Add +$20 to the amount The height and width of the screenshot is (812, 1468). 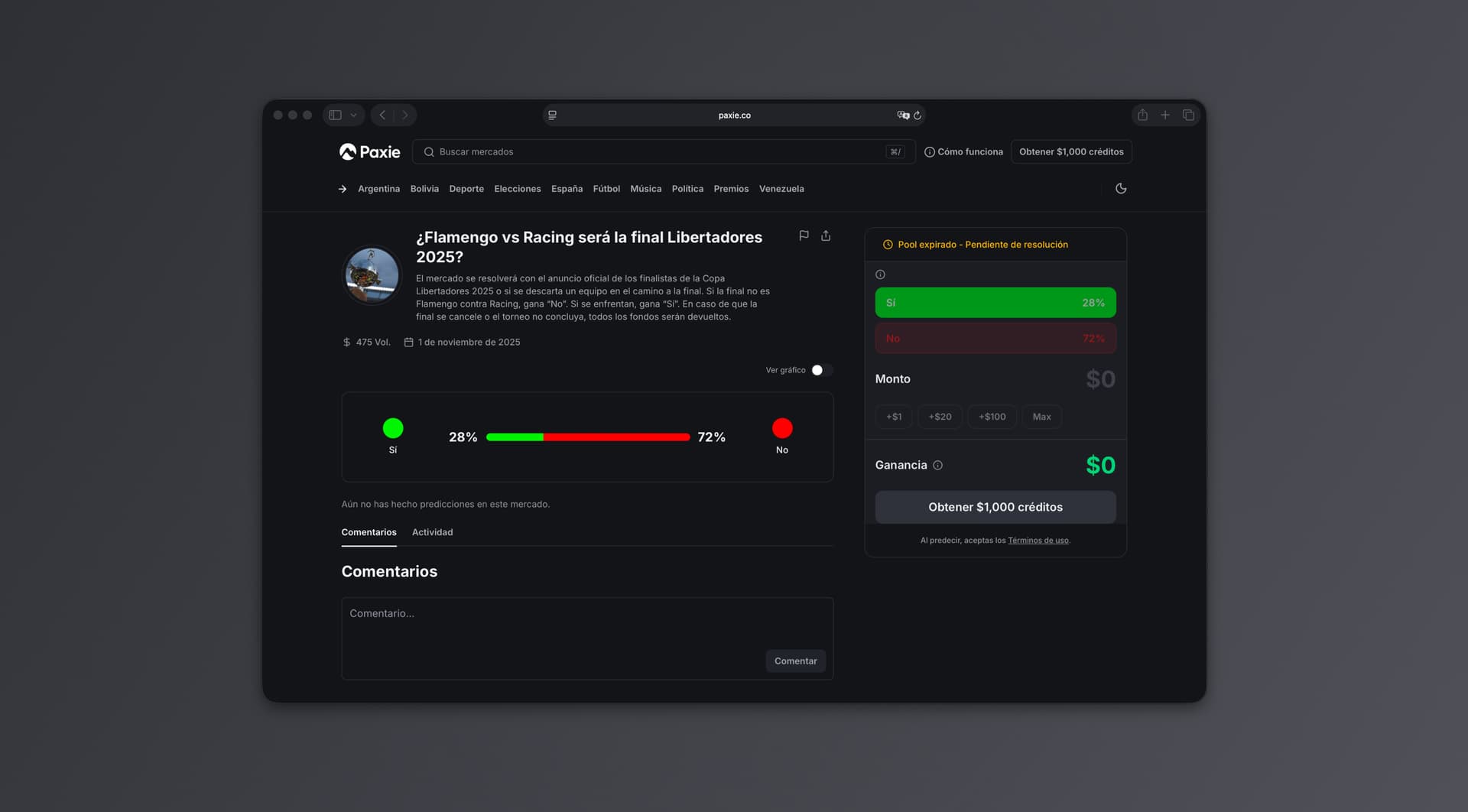(940, 417)
